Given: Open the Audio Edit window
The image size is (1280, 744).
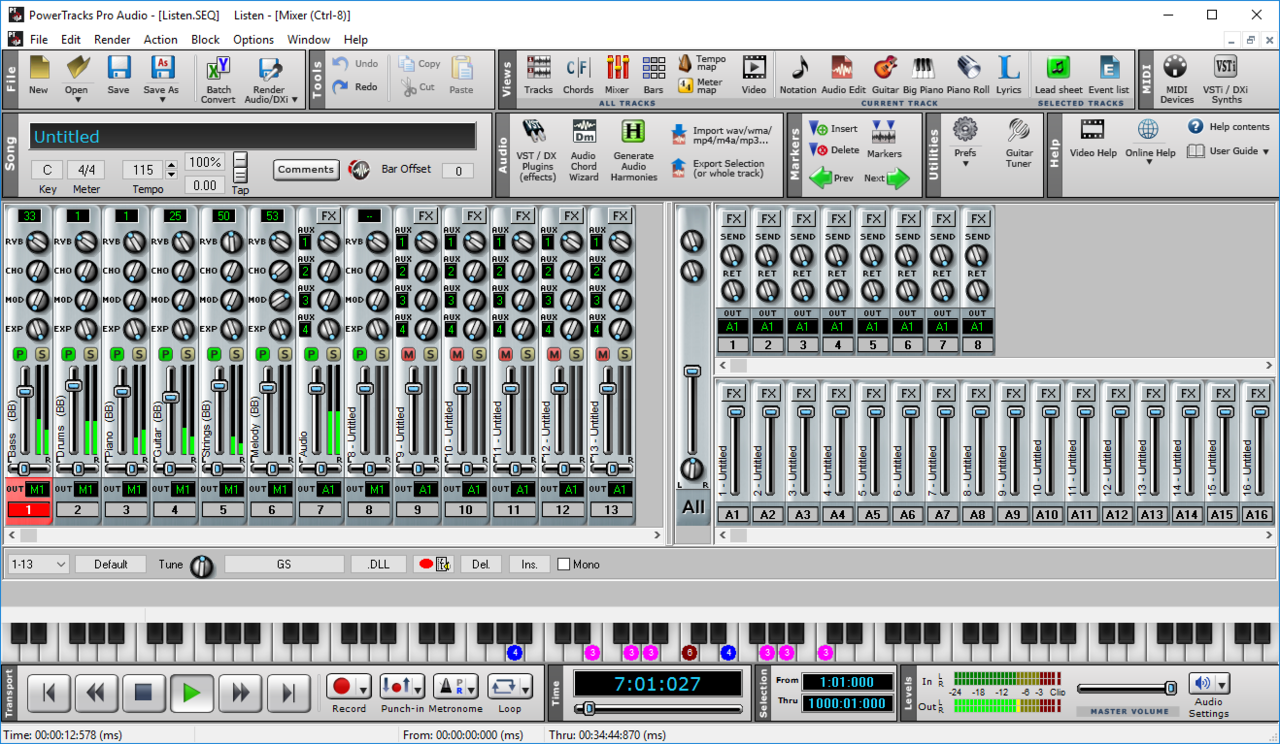Looking at the screenshot, I should pos(843,75).
